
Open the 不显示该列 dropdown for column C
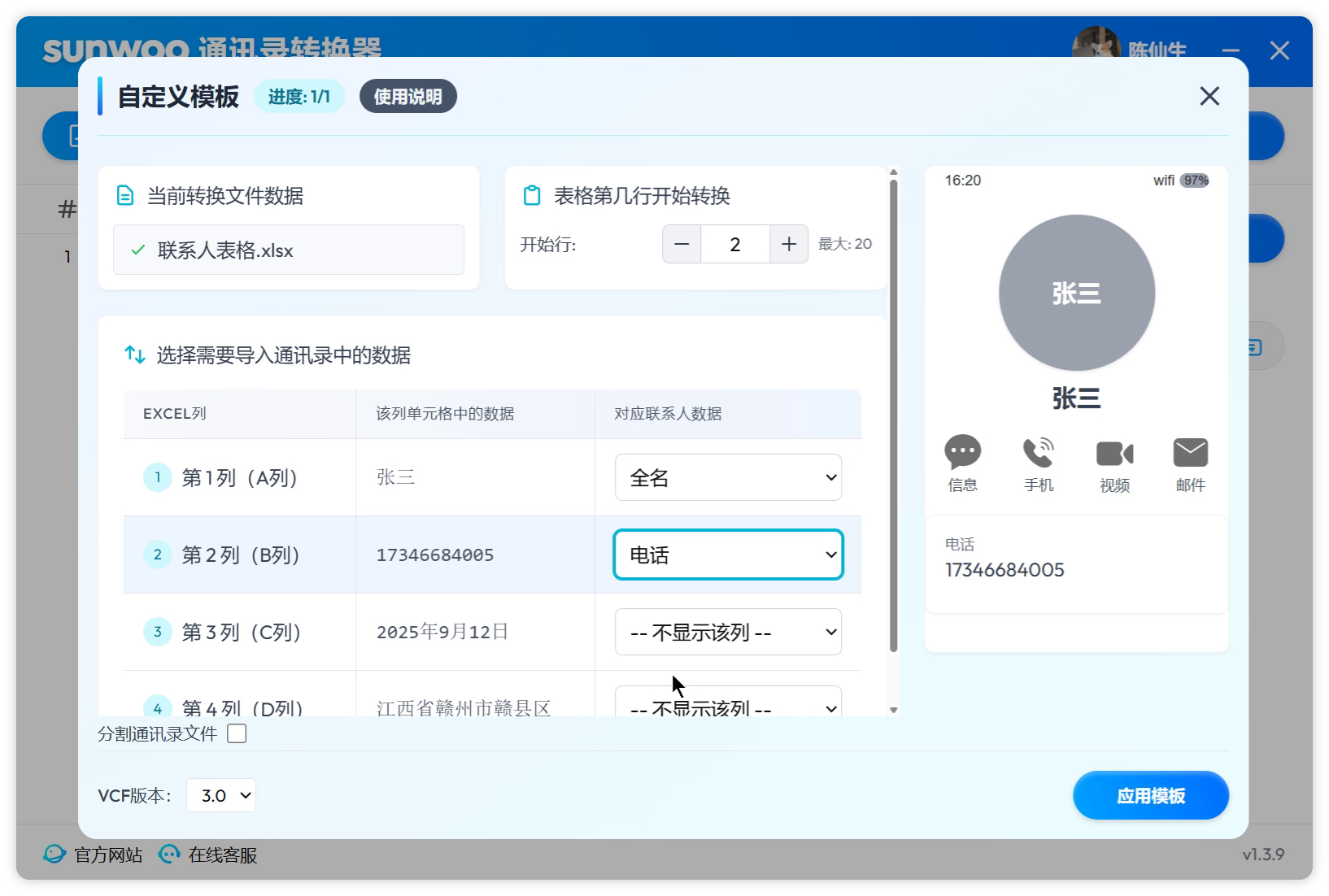[x=727, y=632]
